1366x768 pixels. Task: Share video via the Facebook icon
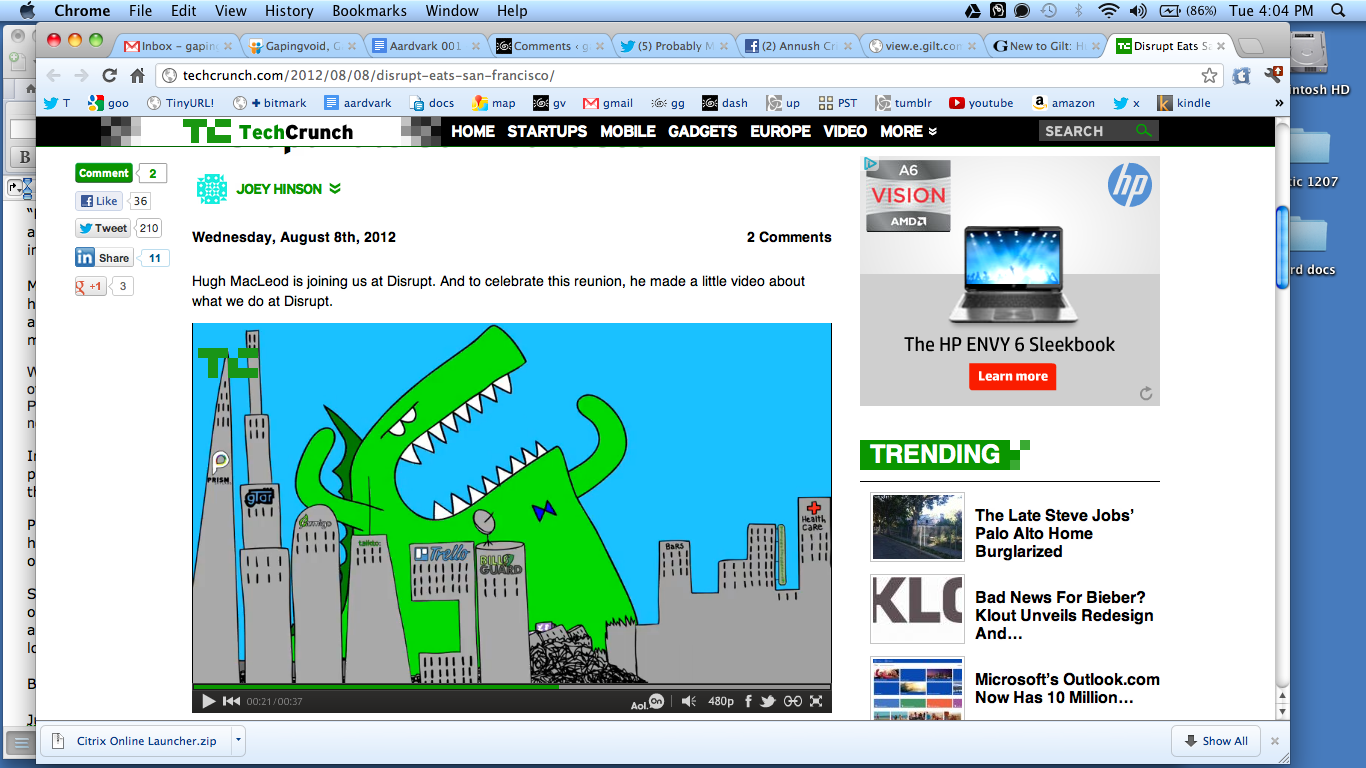(748, 701)
